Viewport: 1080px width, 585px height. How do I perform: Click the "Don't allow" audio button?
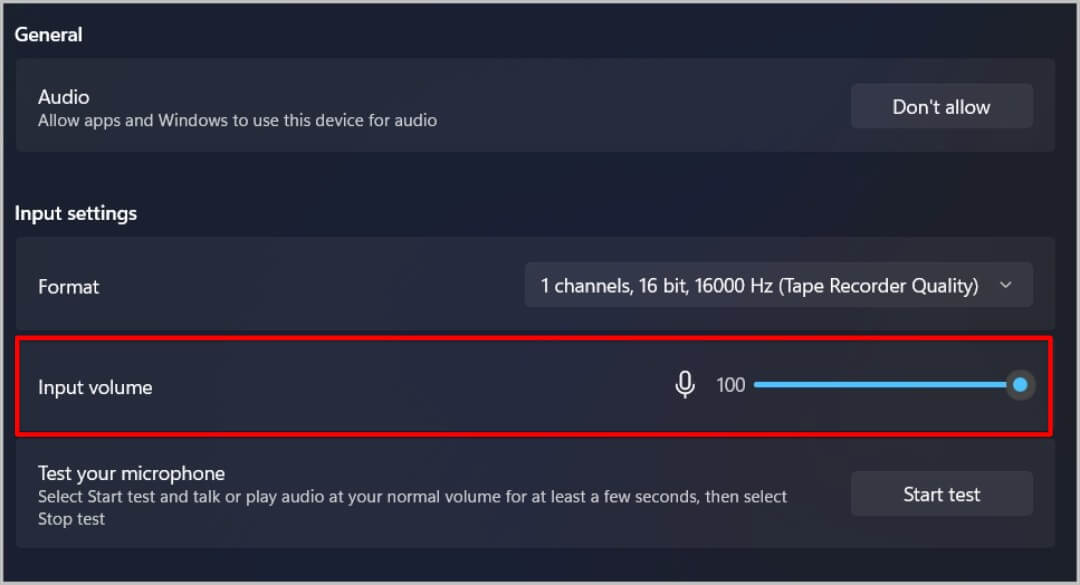point(941,107)
